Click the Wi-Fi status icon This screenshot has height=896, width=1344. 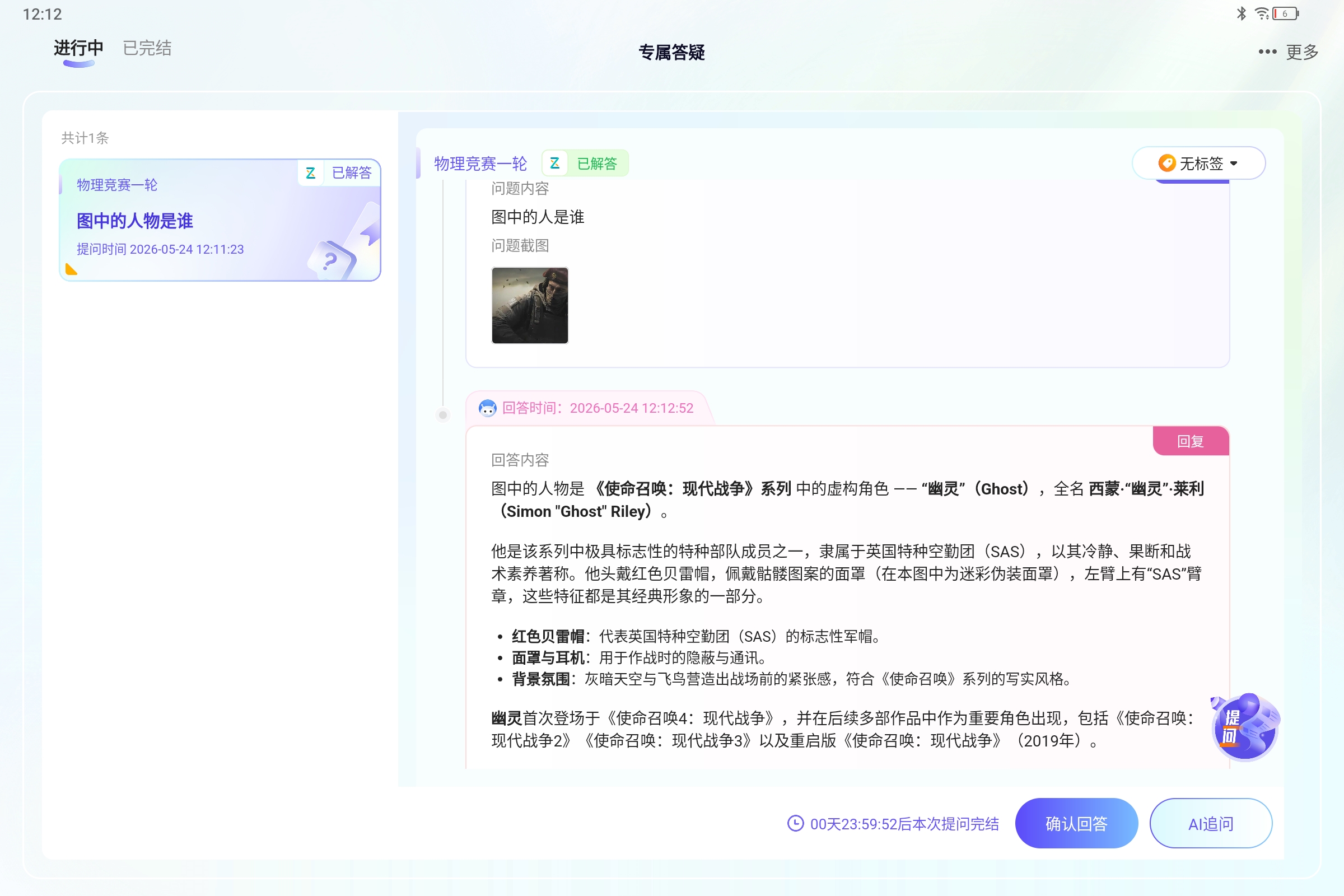[1261, 13]
